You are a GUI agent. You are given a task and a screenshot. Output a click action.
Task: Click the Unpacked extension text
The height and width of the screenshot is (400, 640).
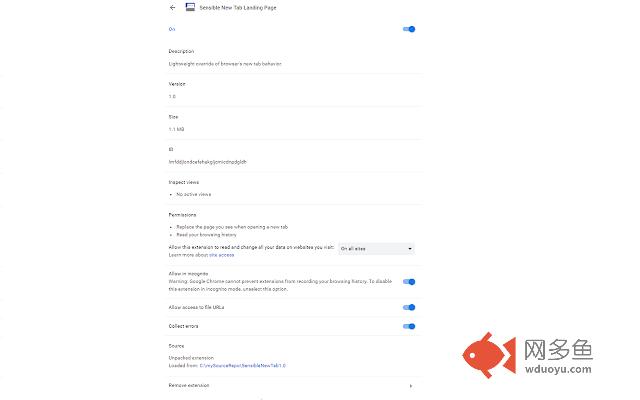click(191, 358)
